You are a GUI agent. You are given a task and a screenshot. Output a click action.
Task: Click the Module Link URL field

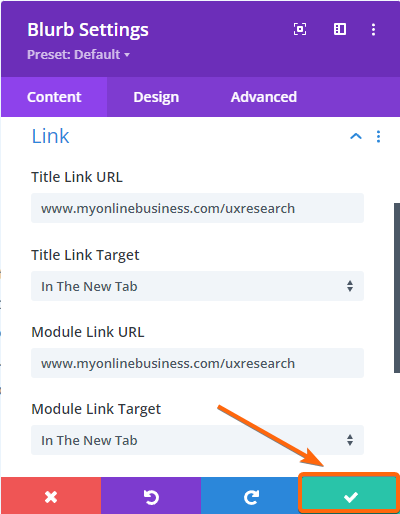[x=197, y=363]
